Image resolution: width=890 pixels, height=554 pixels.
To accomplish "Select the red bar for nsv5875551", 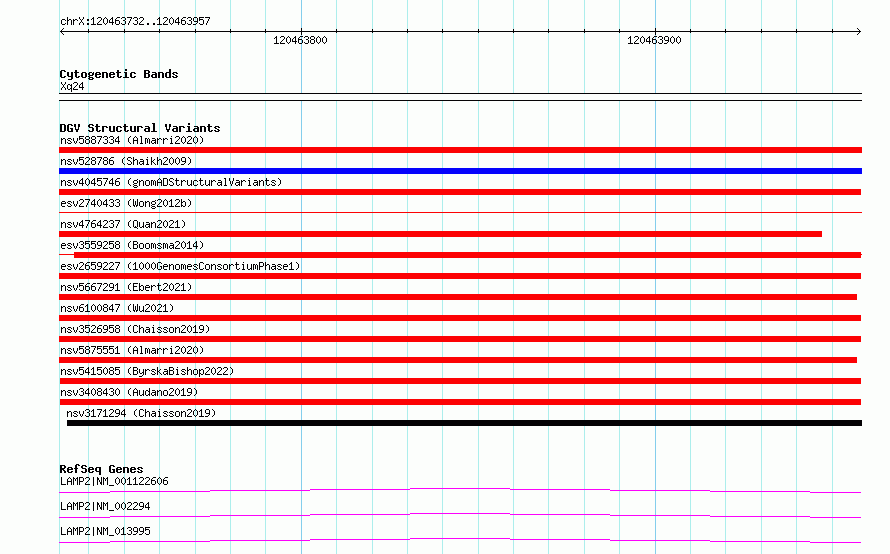I will click(458, 360).
